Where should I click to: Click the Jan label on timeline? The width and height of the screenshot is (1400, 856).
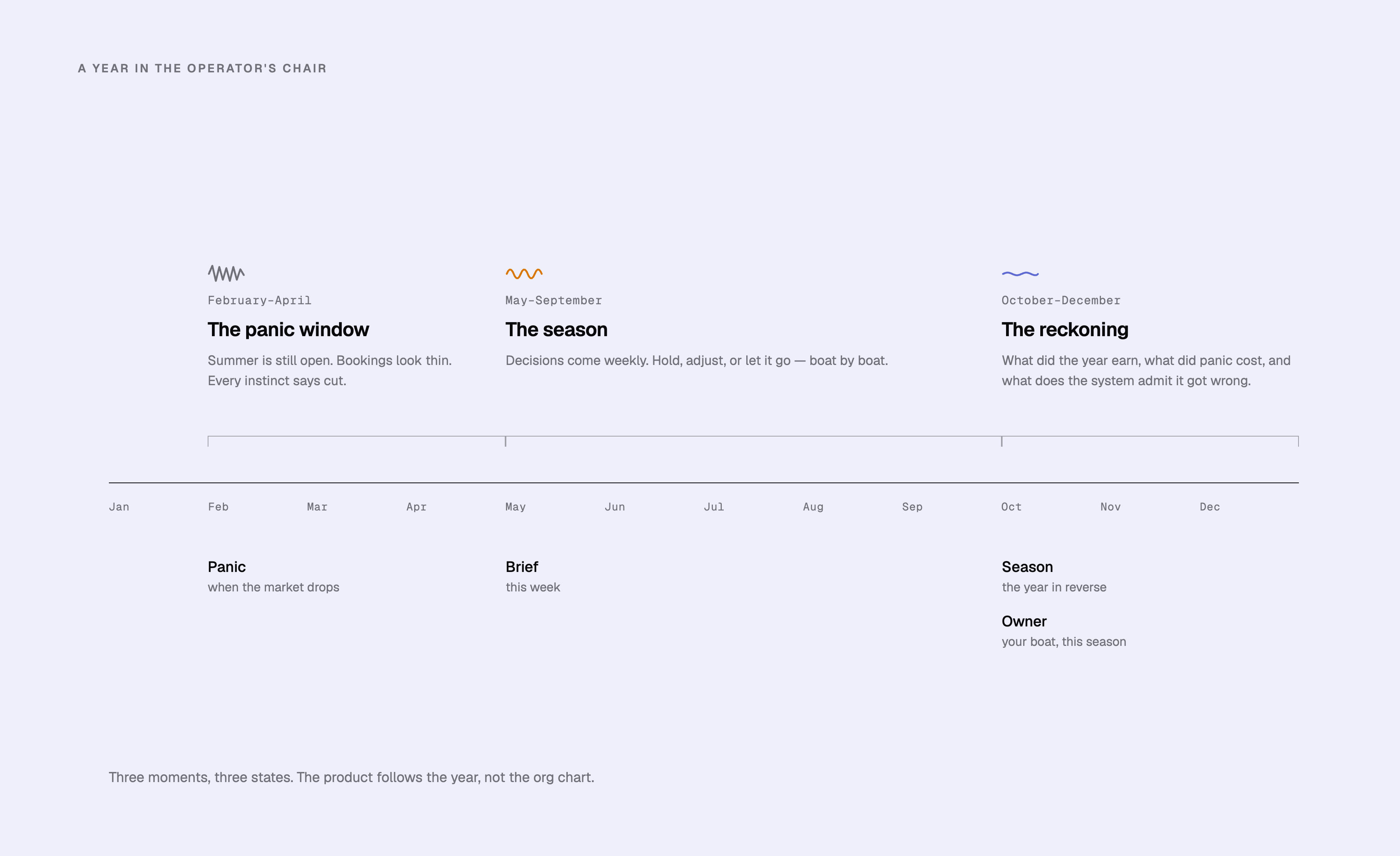(x=119, y=507)
